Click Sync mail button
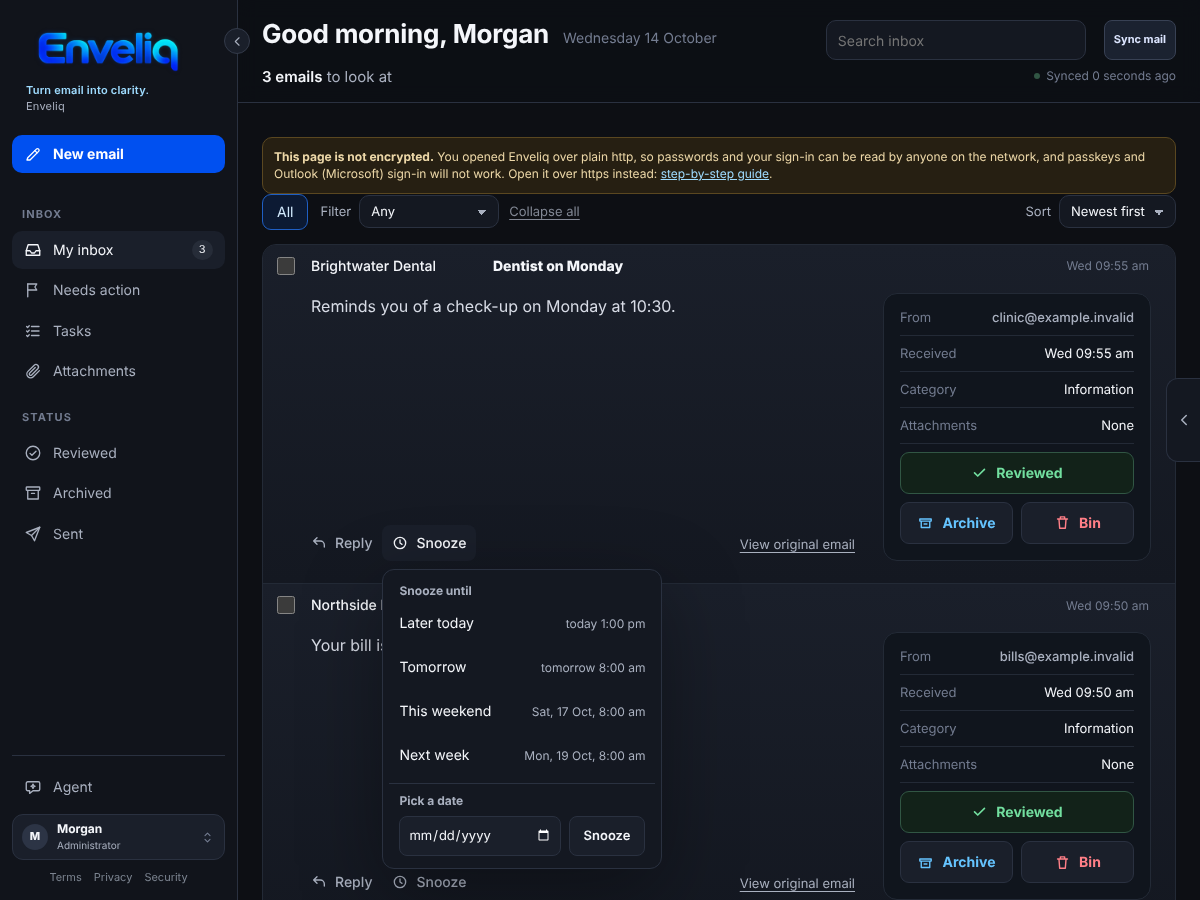Viewport: 1200px width, 900px height. click(1140, 40)
